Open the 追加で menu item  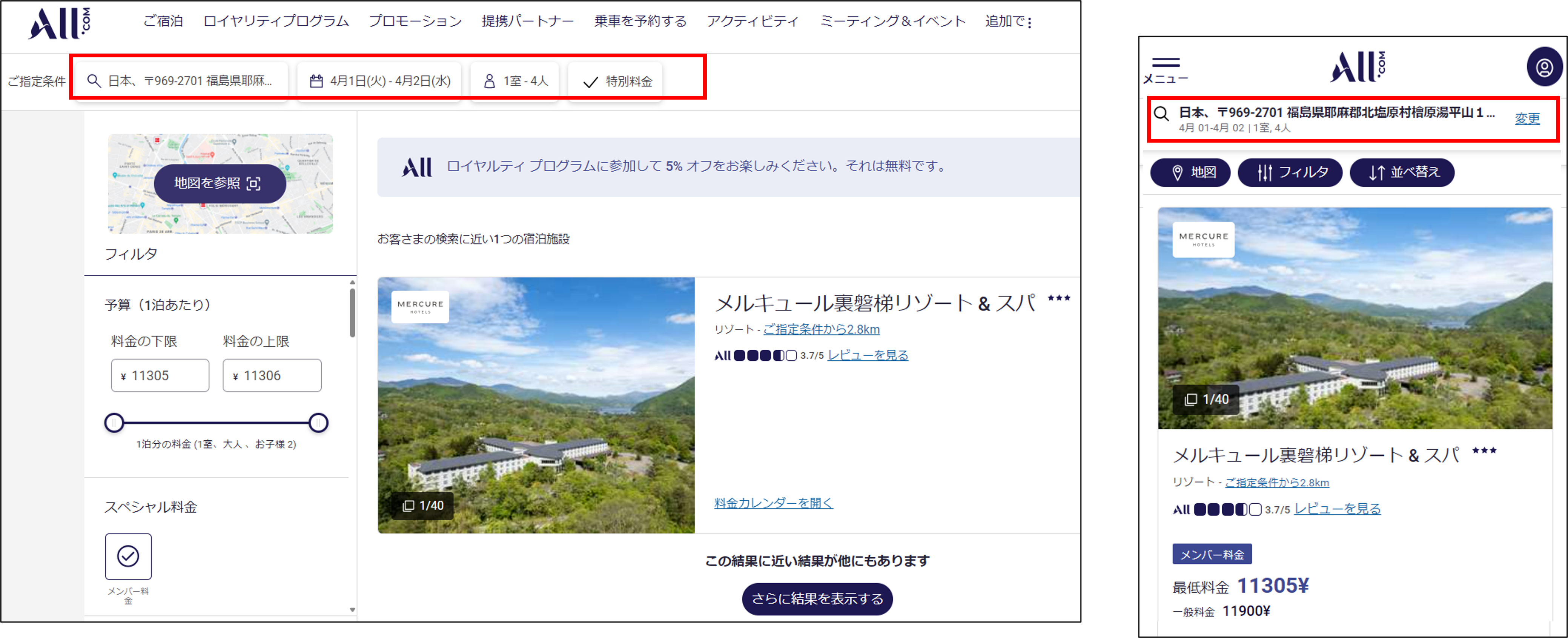tap(1005, 21)
